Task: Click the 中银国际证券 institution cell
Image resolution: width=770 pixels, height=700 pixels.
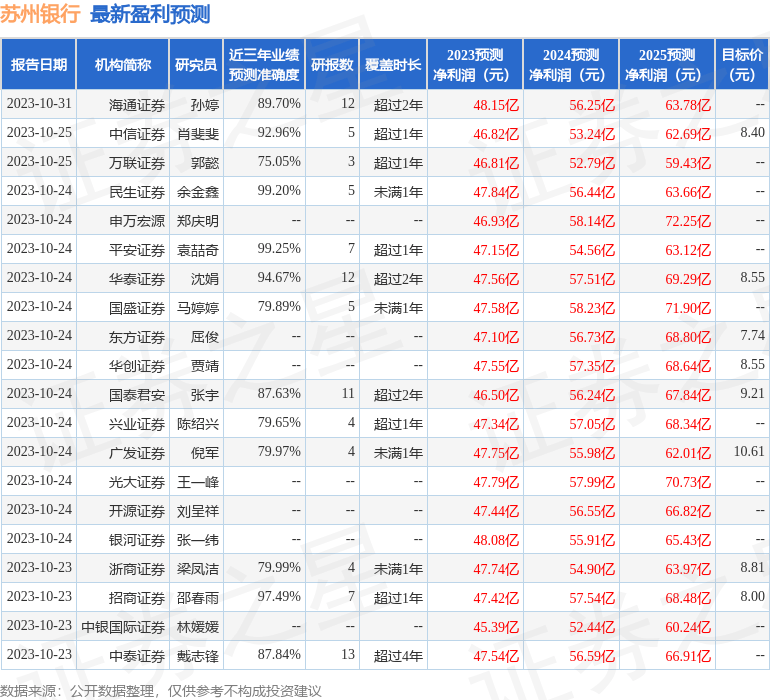Action: click(x=123, y=627)
